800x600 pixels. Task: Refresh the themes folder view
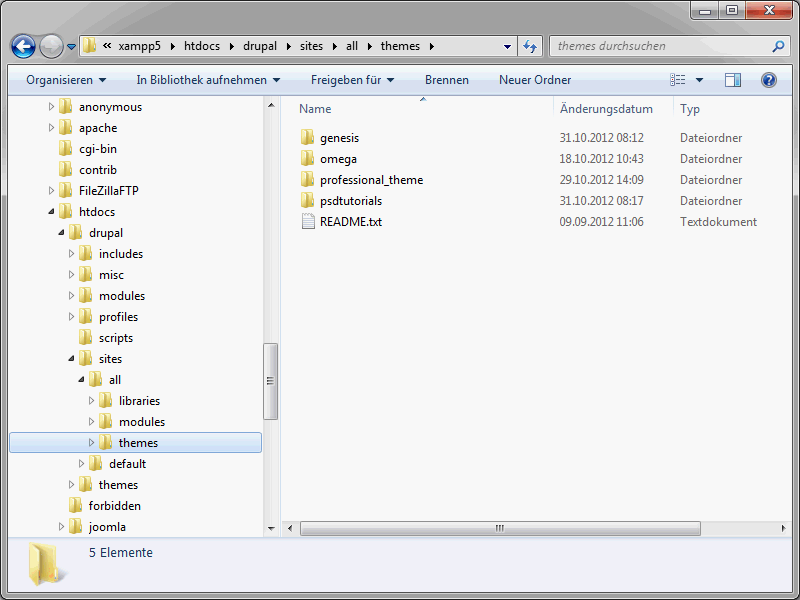530,46
